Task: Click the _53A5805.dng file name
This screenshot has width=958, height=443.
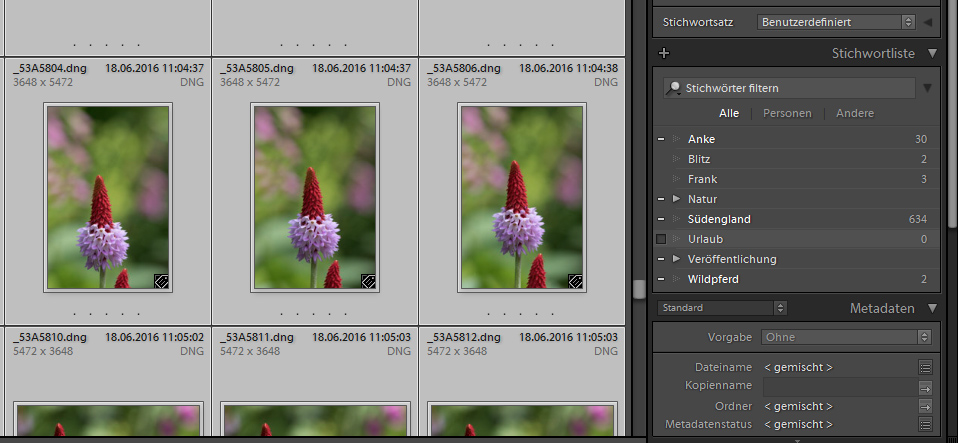Action: pyautogui.click(x=257, y=68)
